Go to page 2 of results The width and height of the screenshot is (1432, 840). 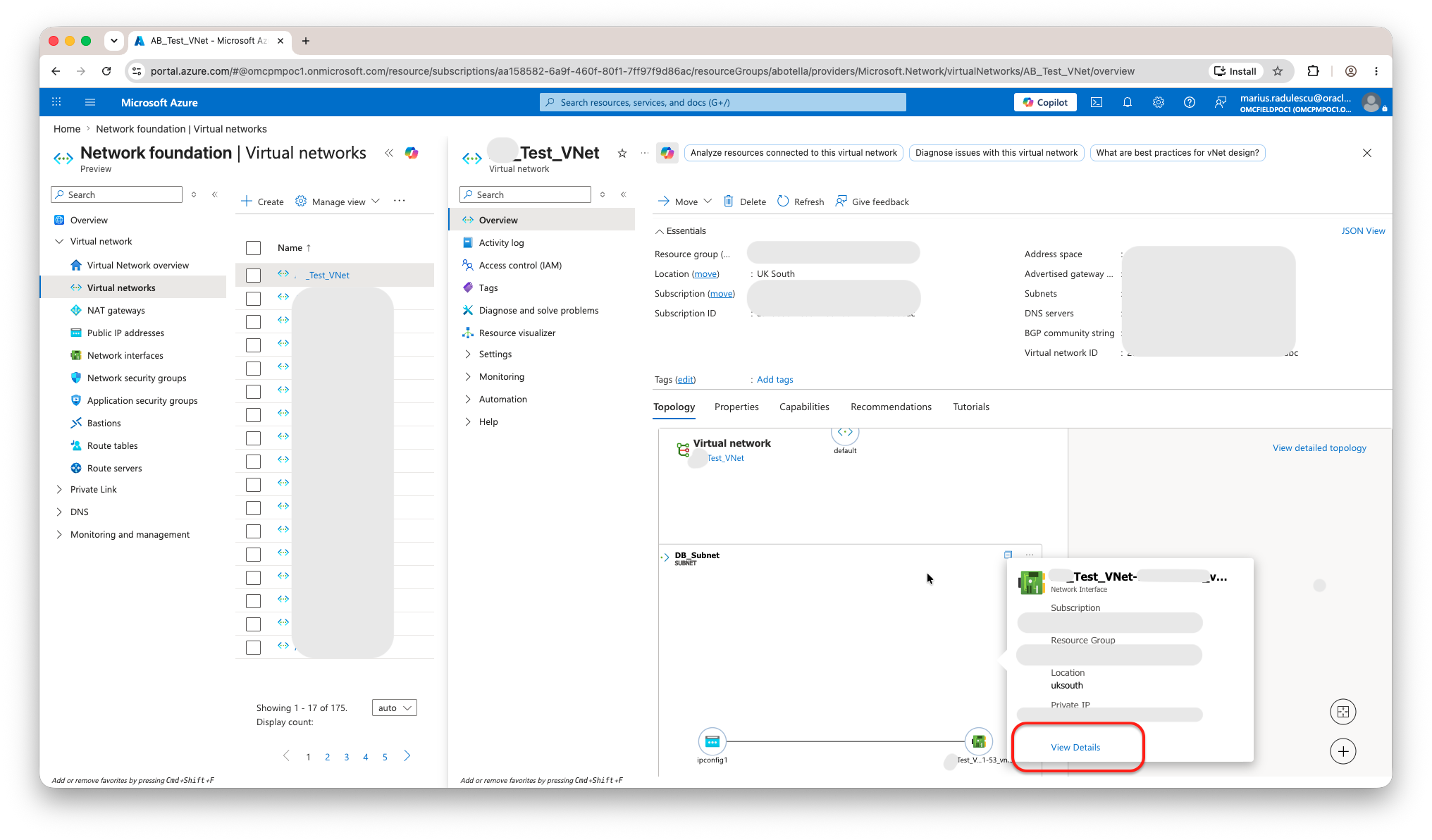click(x=327, y=757)
